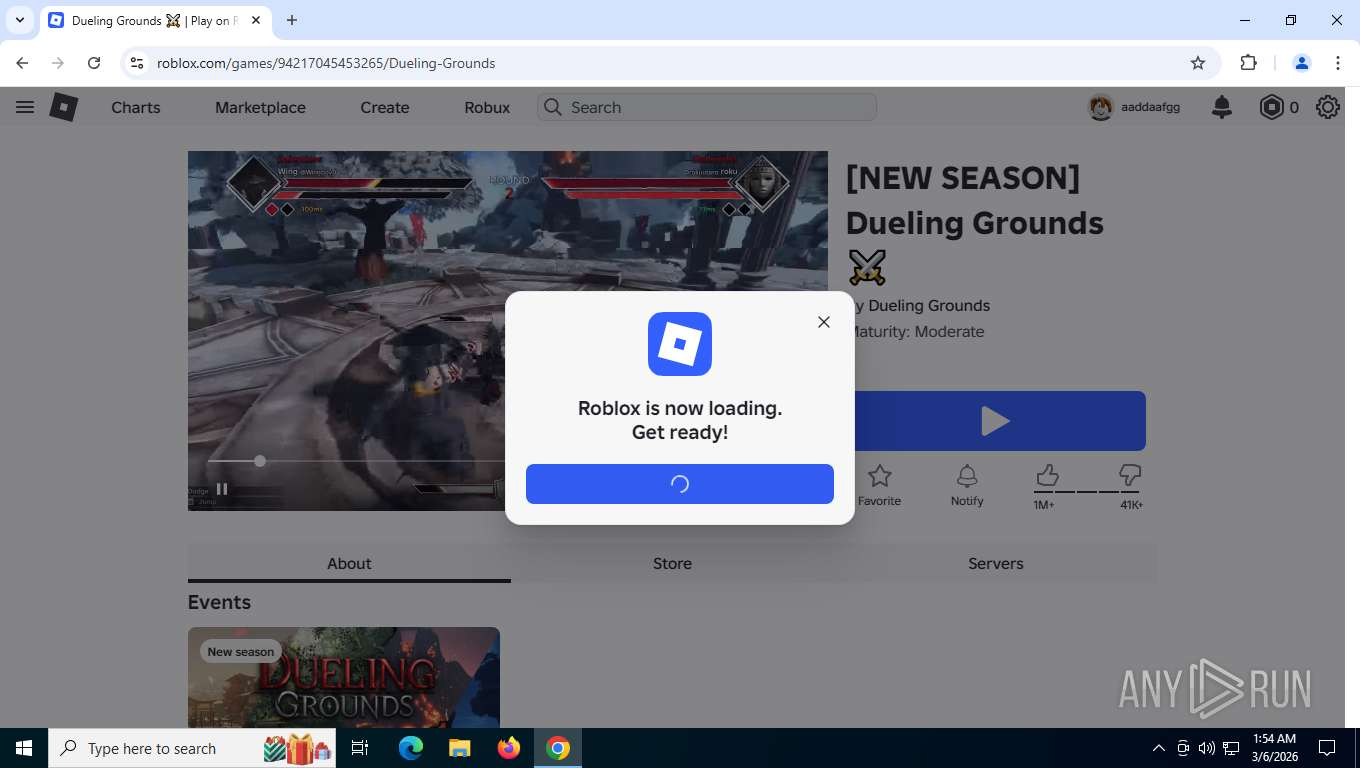Open the aaddaafgg username link

(1151, 107)
